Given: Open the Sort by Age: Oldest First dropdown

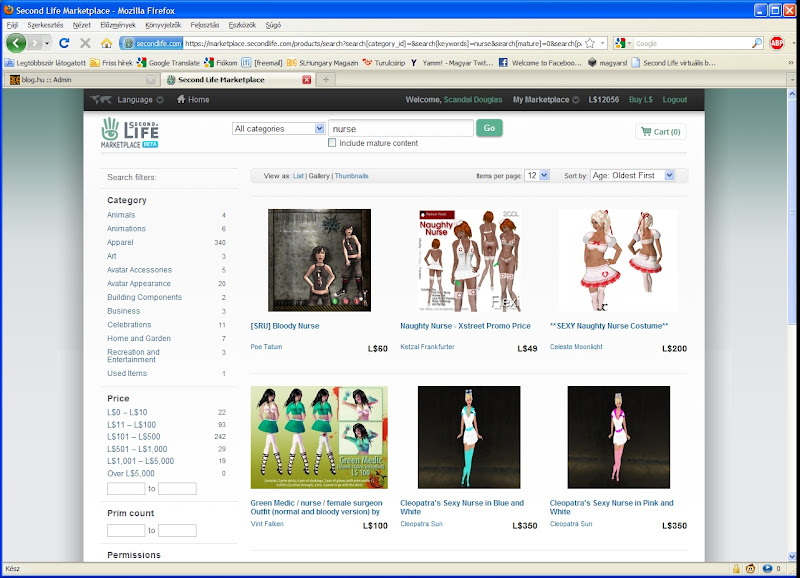Looking at the screenshot, I should coord(633,175).
